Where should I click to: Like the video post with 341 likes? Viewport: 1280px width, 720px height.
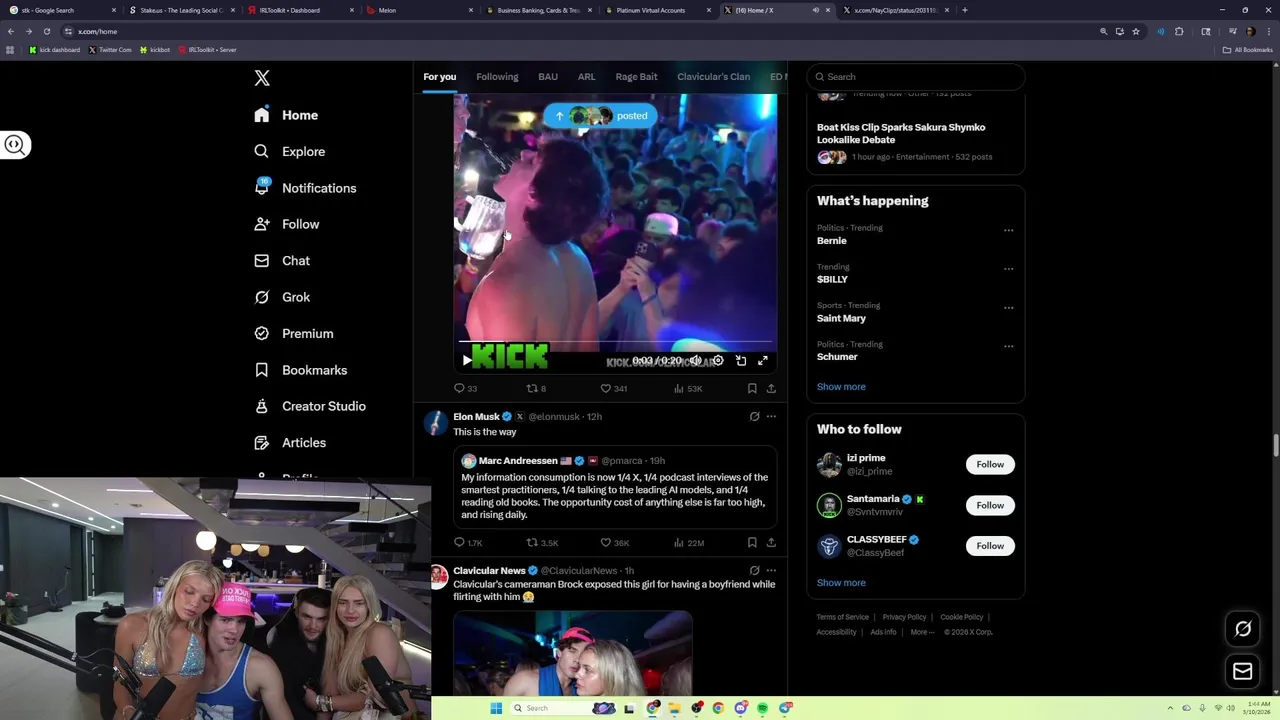point(613,388)
